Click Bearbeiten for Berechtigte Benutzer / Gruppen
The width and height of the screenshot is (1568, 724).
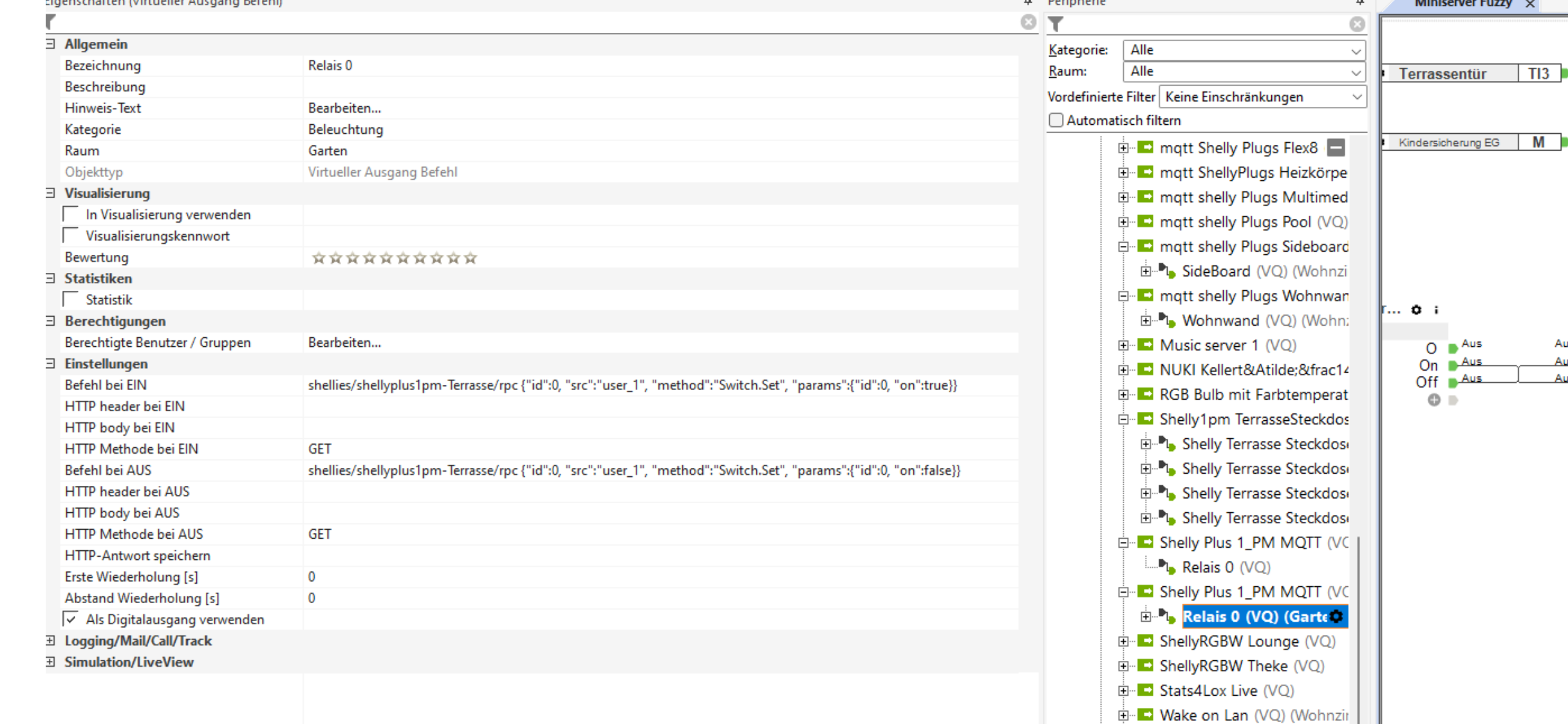[344, 342]
